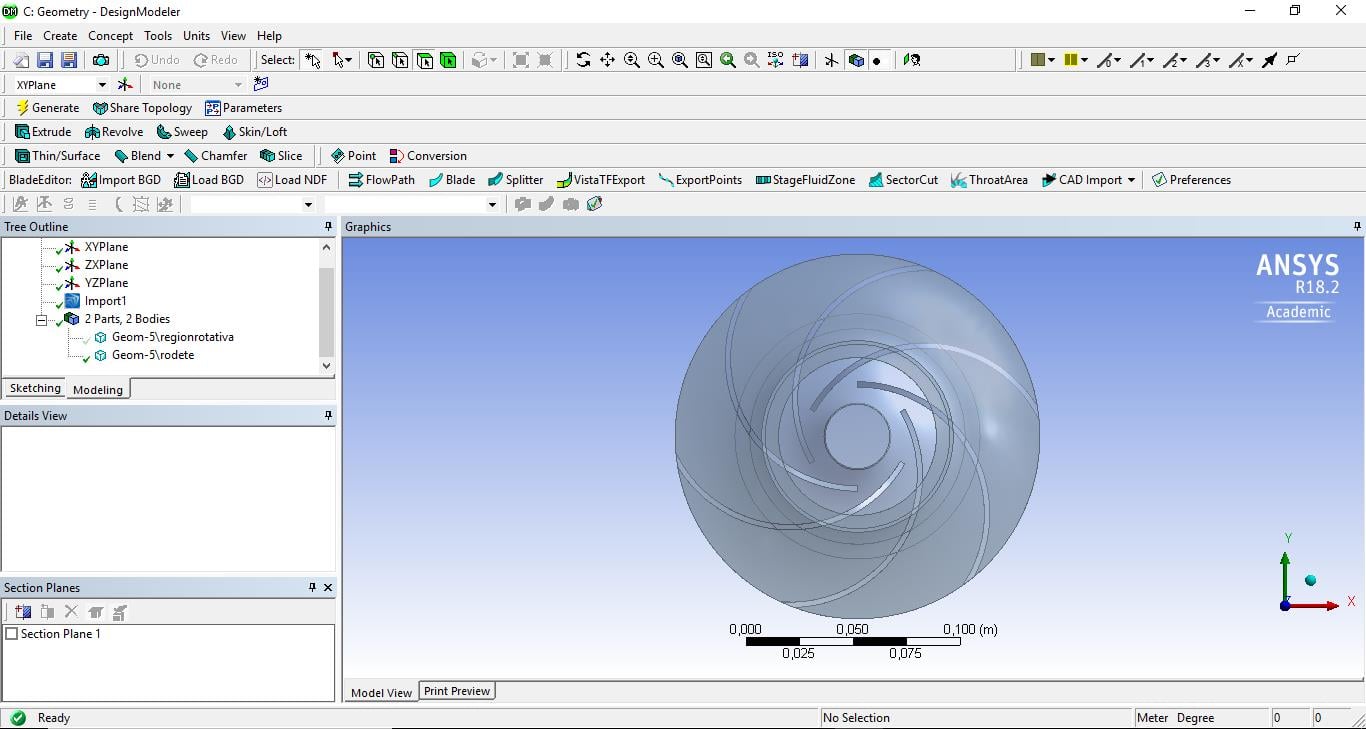Choose the Revolve tool
This screenshot has width=1366, height=729.
tap(114, 132)
